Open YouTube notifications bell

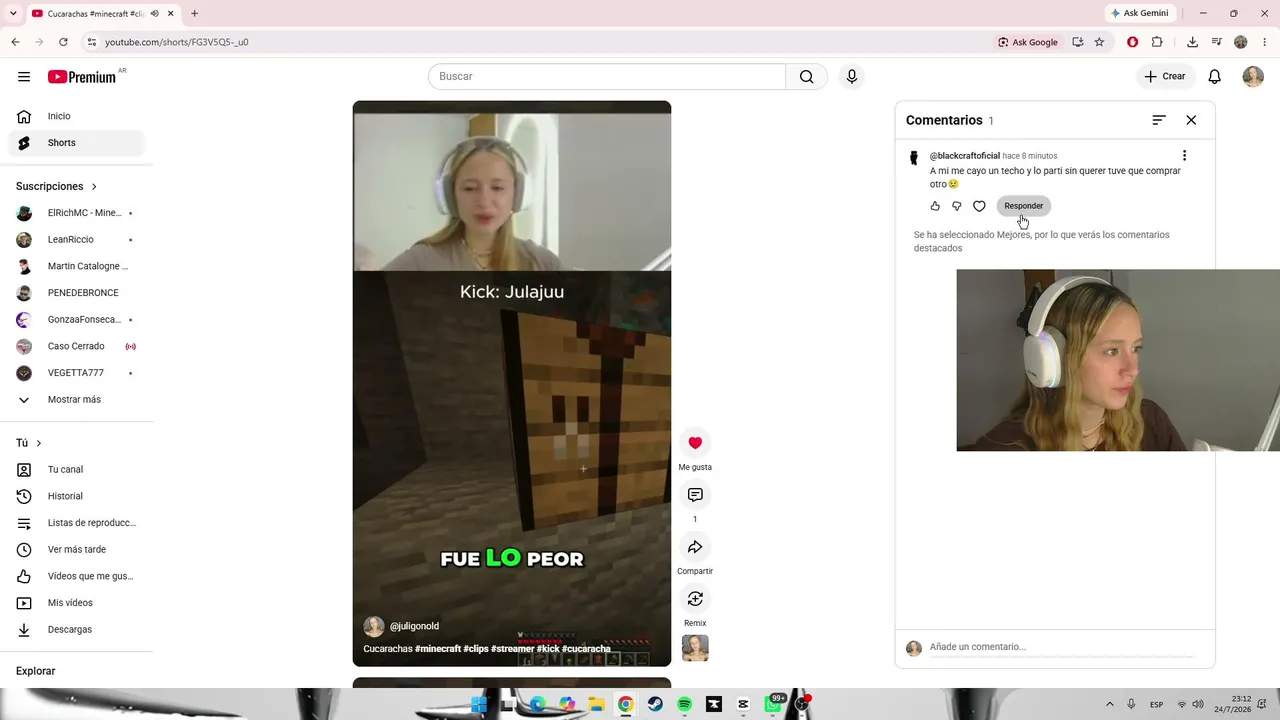coord(1215,77)
